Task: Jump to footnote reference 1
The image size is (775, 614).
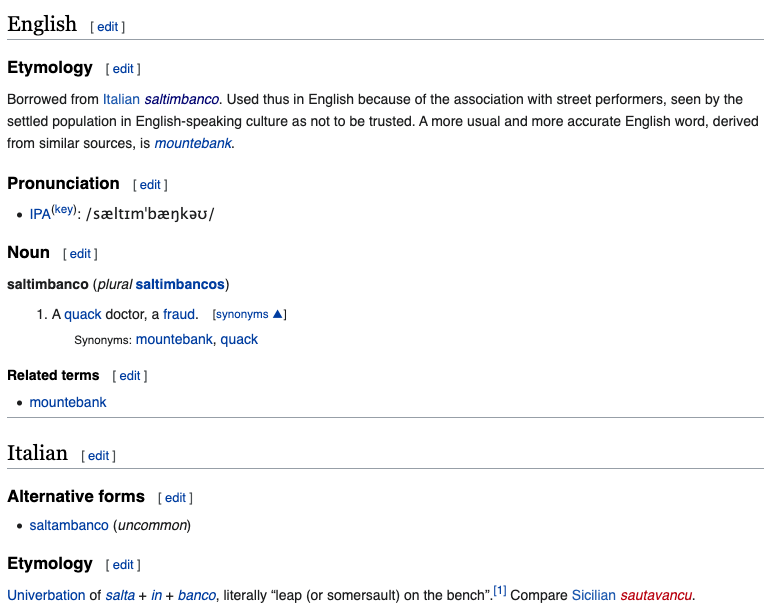Action: tap(500, 591)
